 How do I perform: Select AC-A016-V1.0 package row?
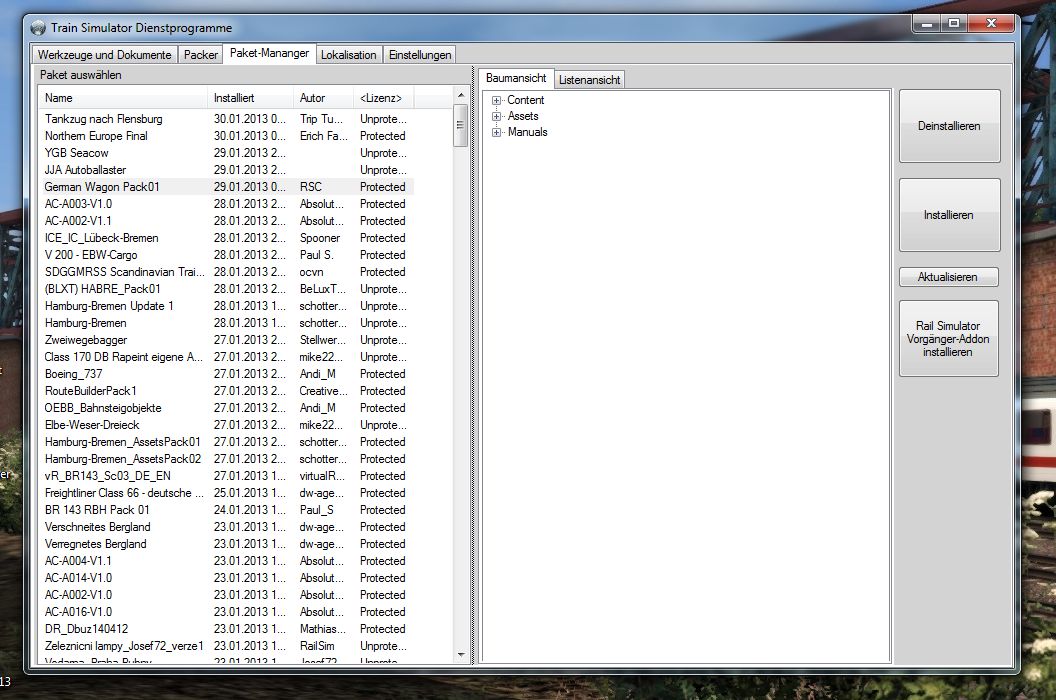[x=226, y=612]
